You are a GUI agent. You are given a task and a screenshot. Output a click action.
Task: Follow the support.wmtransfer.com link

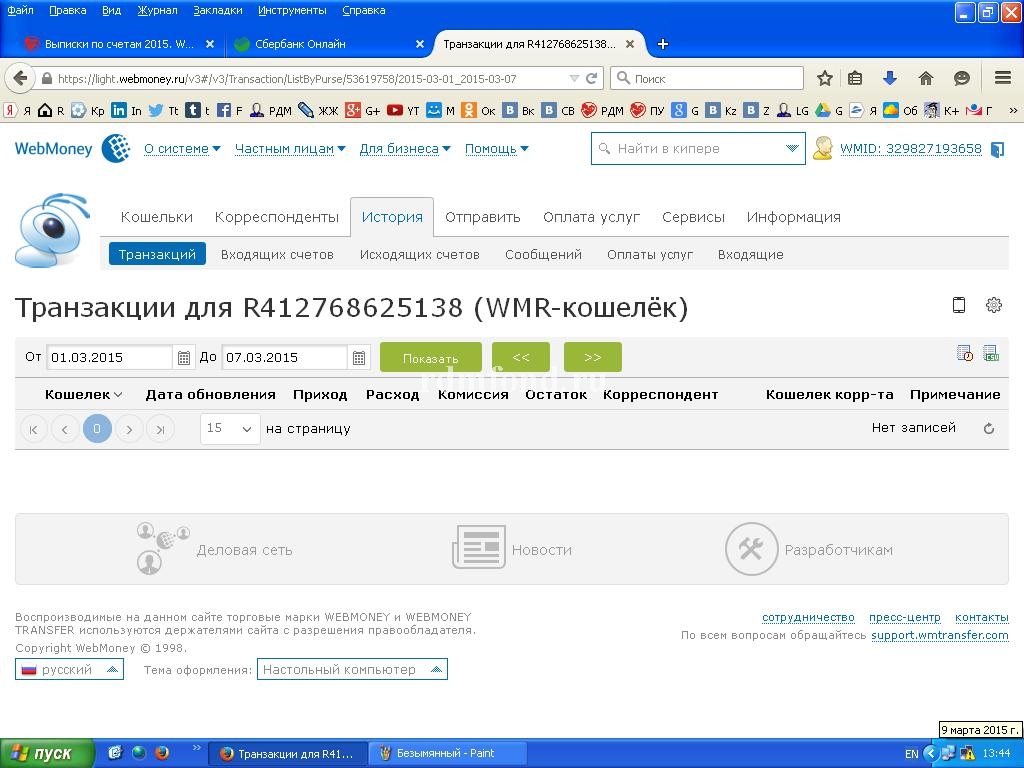click(940, 635)
